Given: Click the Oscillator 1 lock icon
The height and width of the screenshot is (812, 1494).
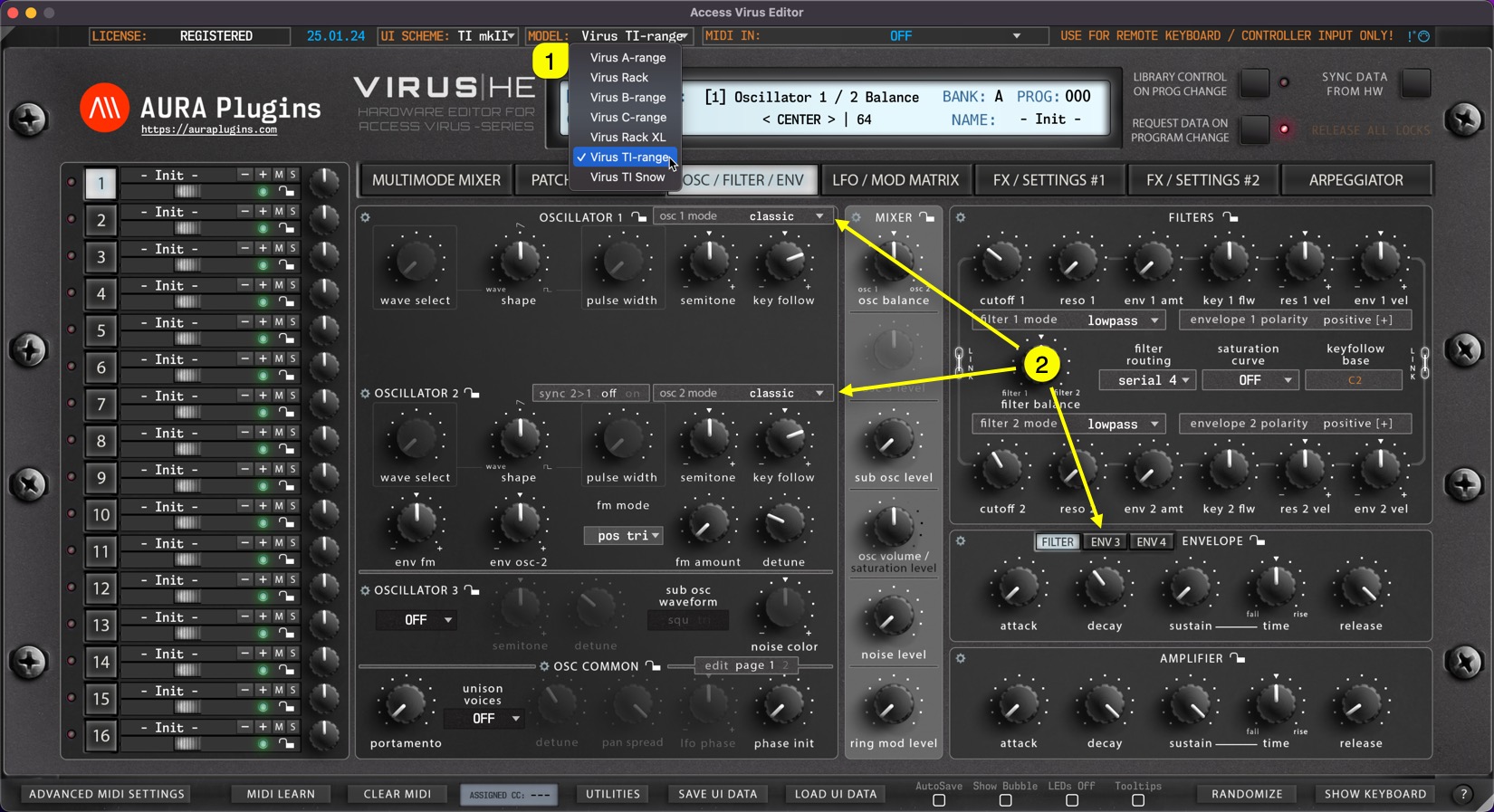Looking at the screenshot, I should pos(639,217).
